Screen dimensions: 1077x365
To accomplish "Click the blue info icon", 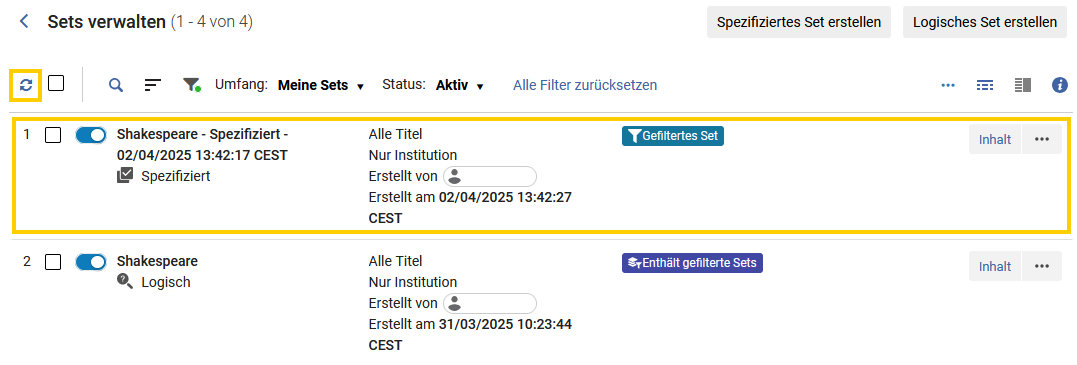I will (x=1060, y=85).
